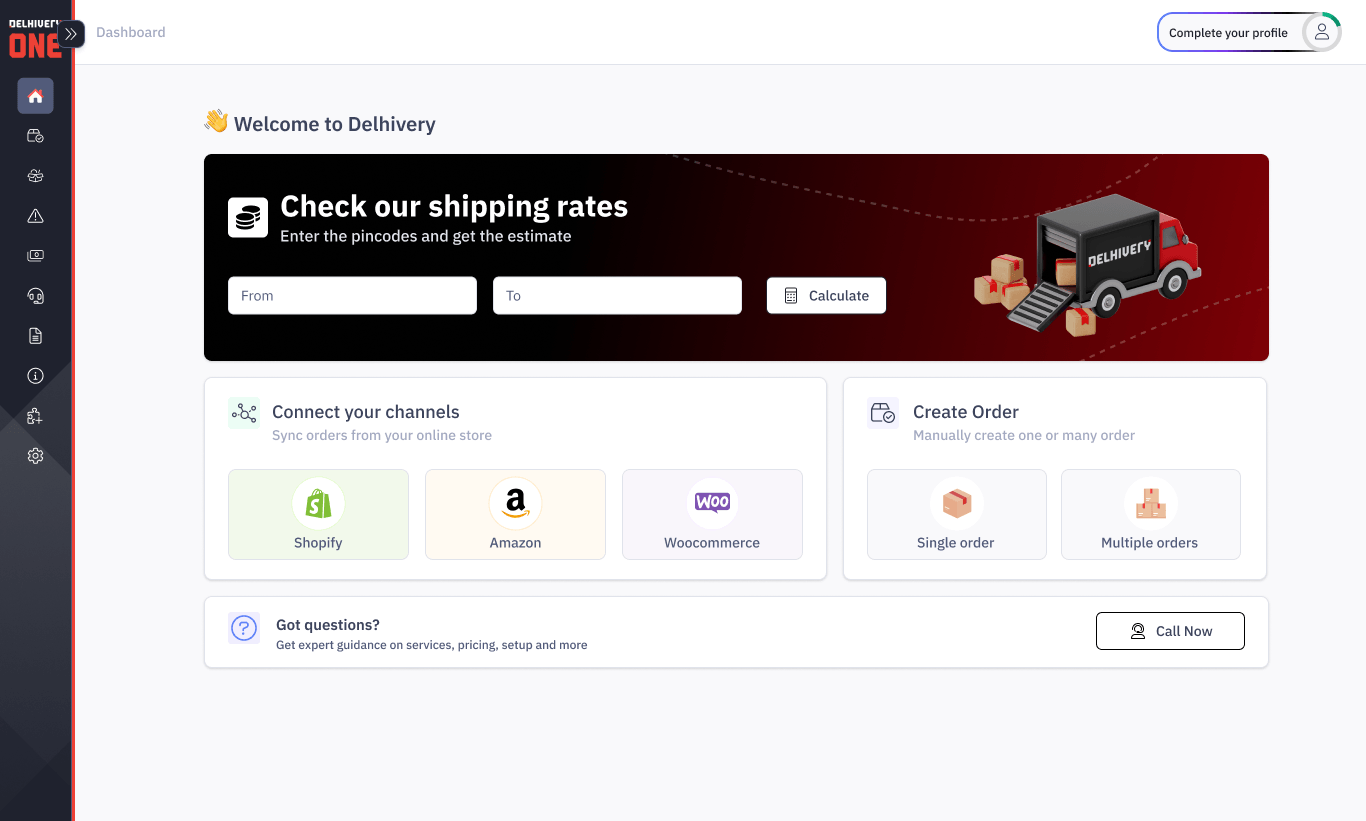Select the Amazon channel card

pyautogui.click(x=515, y=514)
